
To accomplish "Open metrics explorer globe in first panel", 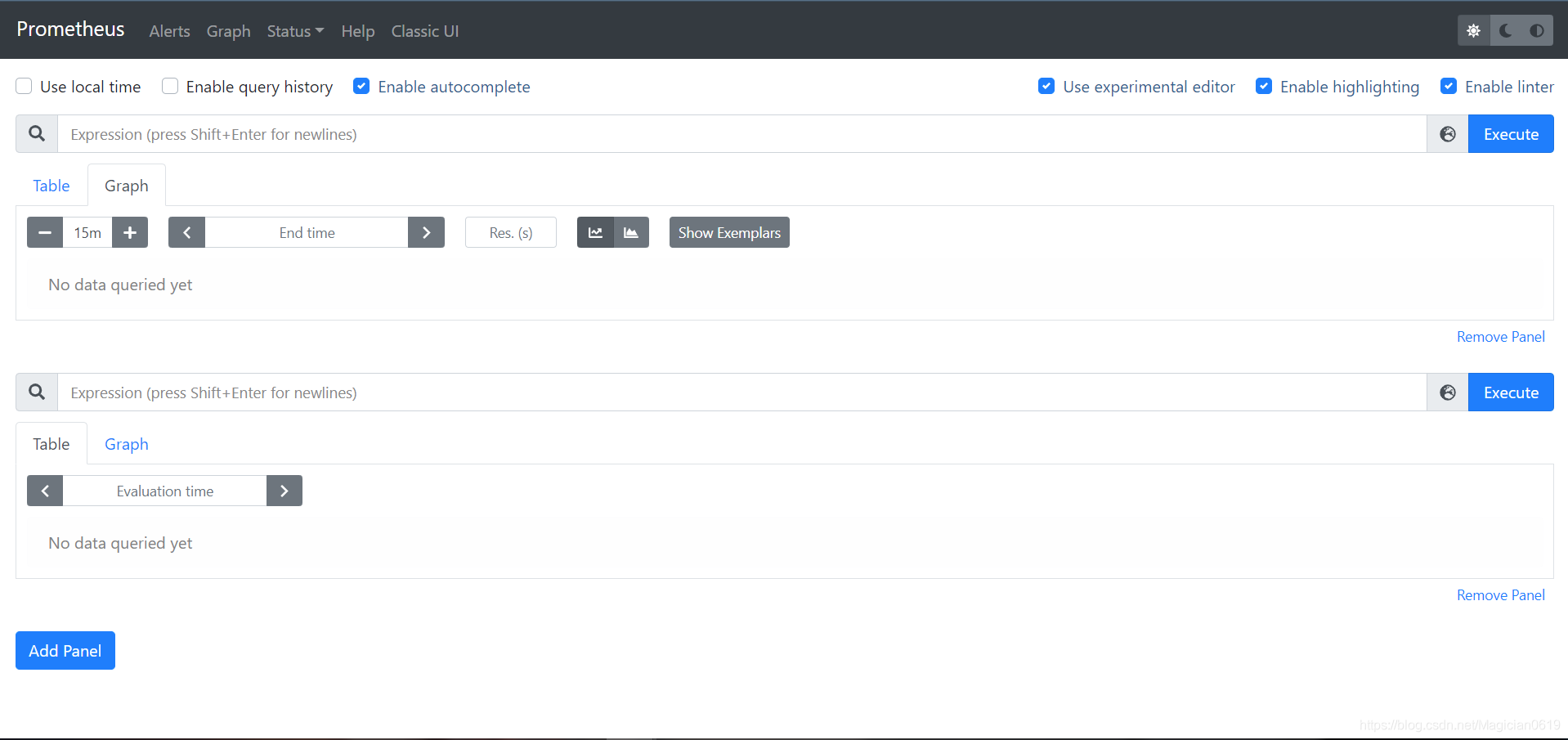I will point(1448,134).
